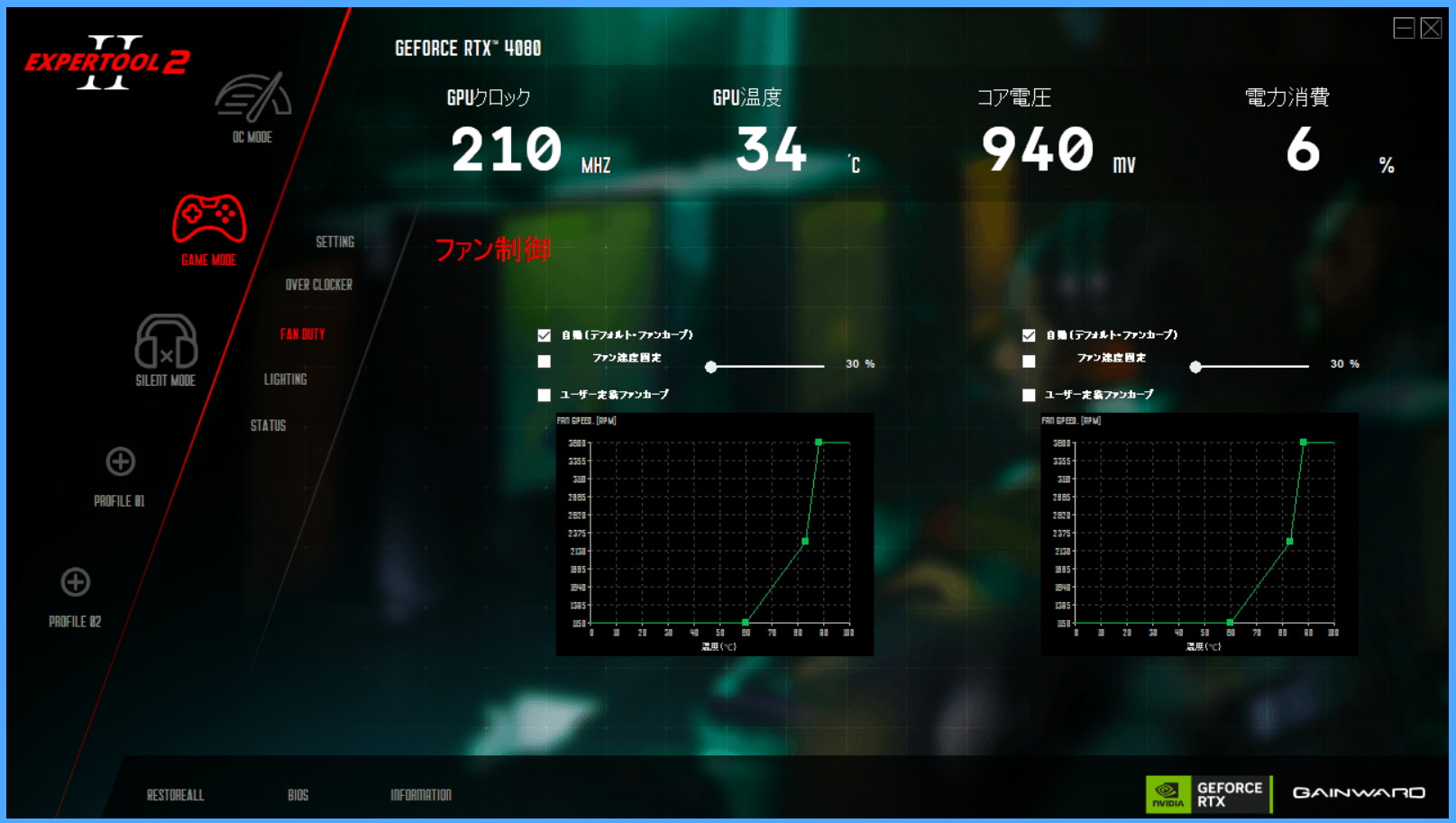
Task: Close the ExpertTool window
Action: (1431, 28)
